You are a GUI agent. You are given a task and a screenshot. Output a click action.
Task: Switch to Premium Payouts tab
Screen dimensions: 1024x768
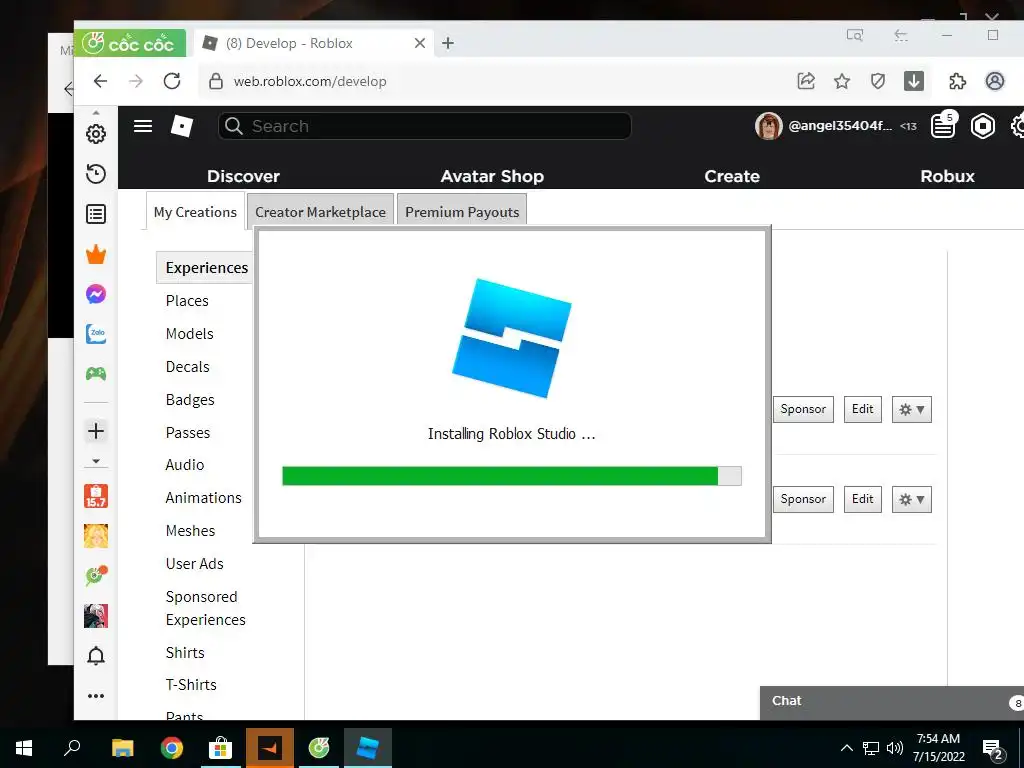pyautogui.click(x=462, y=212)
